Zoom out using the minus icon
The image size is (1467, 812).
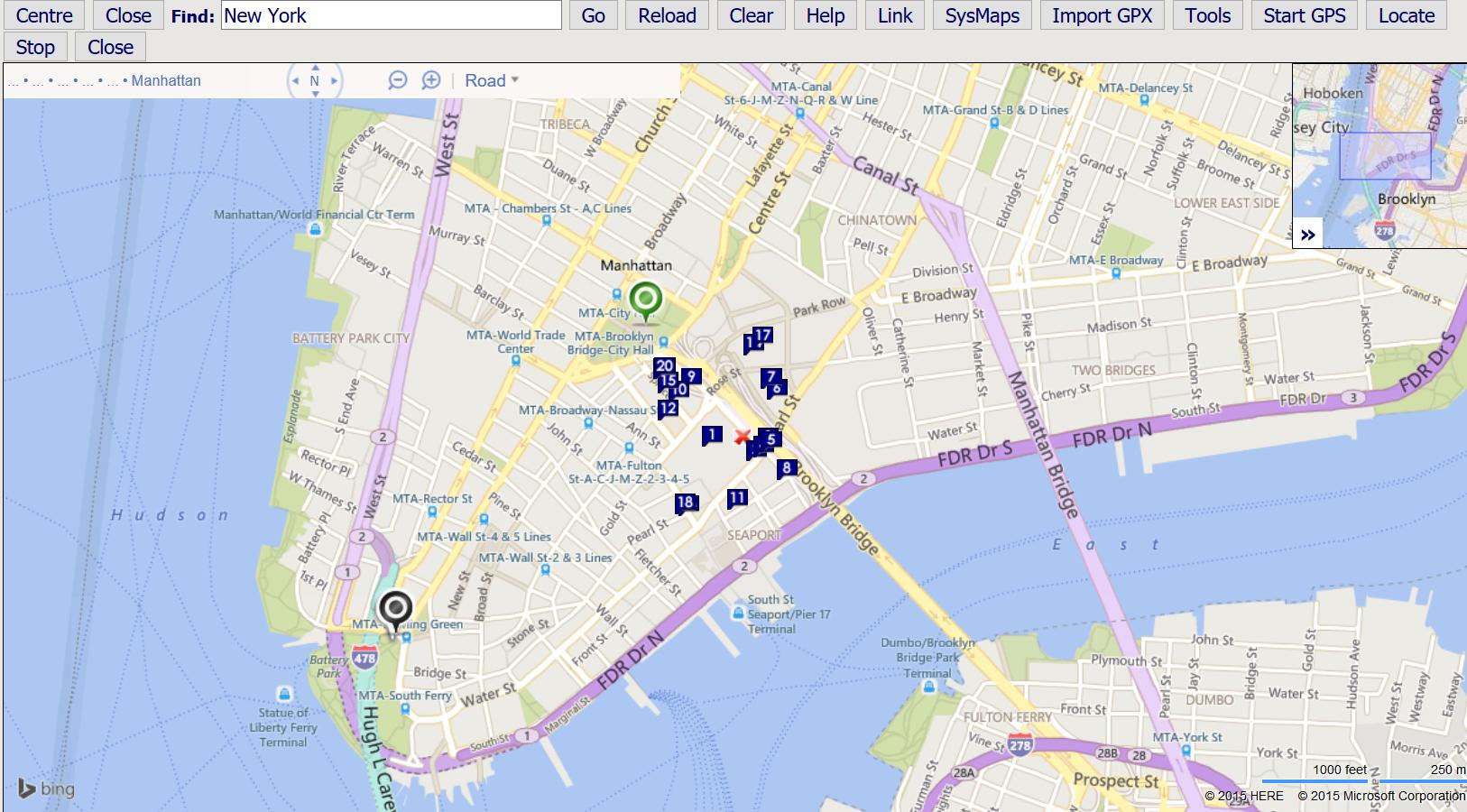[398, 80]
